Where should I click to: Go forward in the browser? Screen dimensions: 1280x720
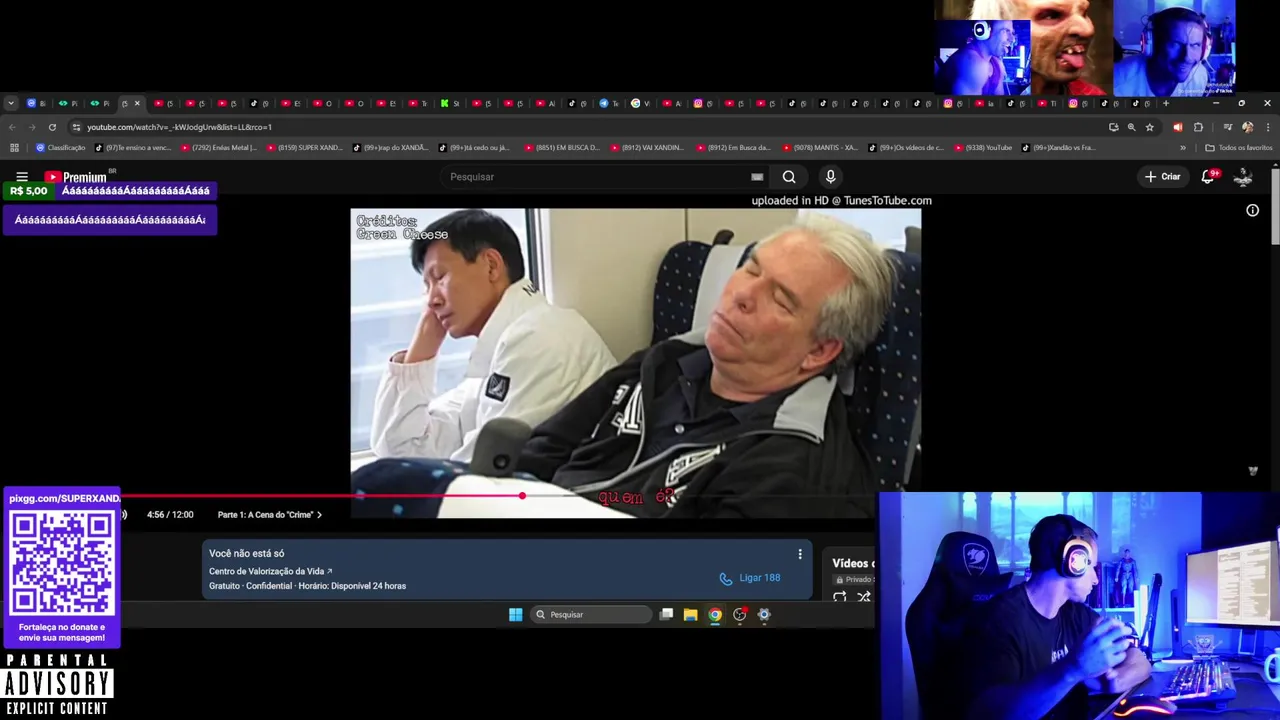(32, 127)
